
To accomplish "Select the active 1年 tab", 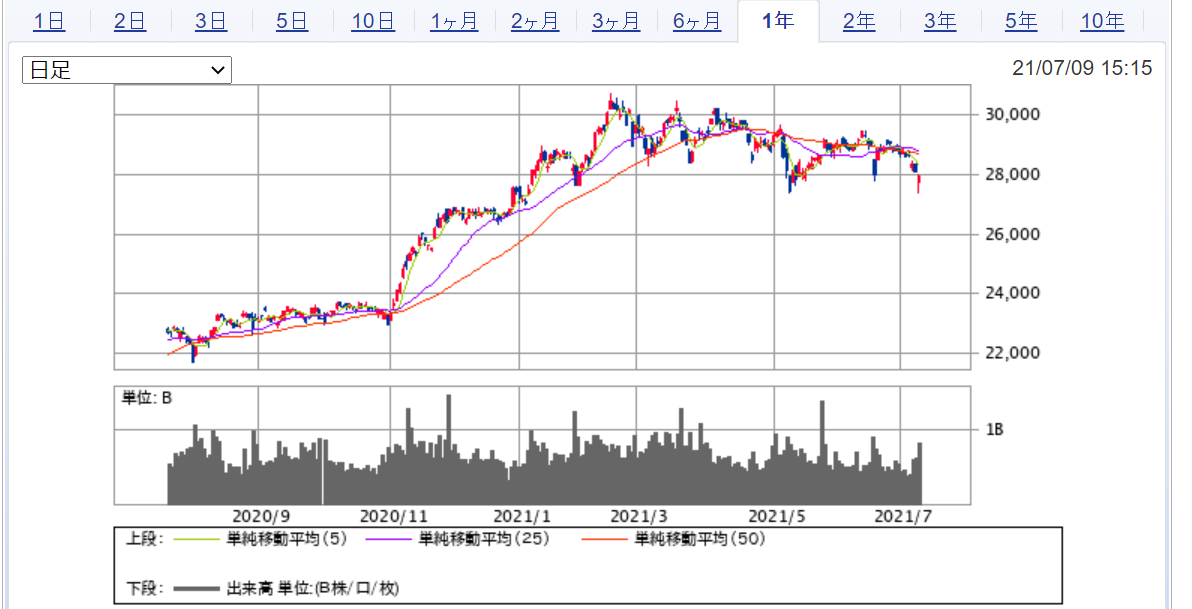I will [778, 21].
